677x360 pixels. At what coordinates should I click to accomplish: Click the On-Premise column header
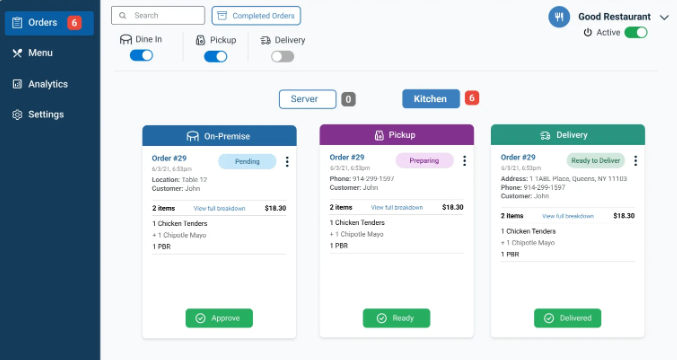(219, 136)
